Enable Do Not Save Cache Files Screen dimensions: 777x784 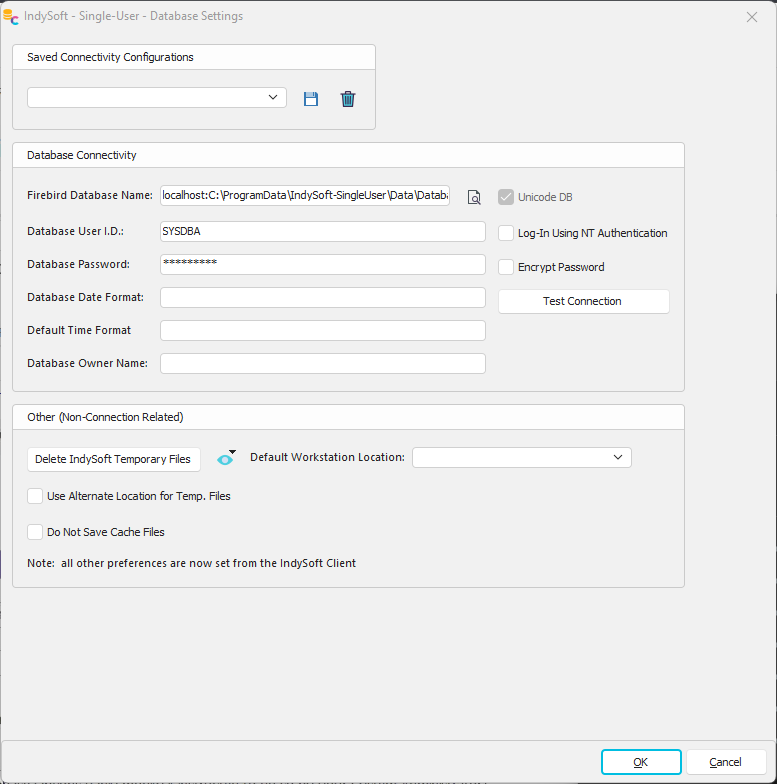[35, 532]
